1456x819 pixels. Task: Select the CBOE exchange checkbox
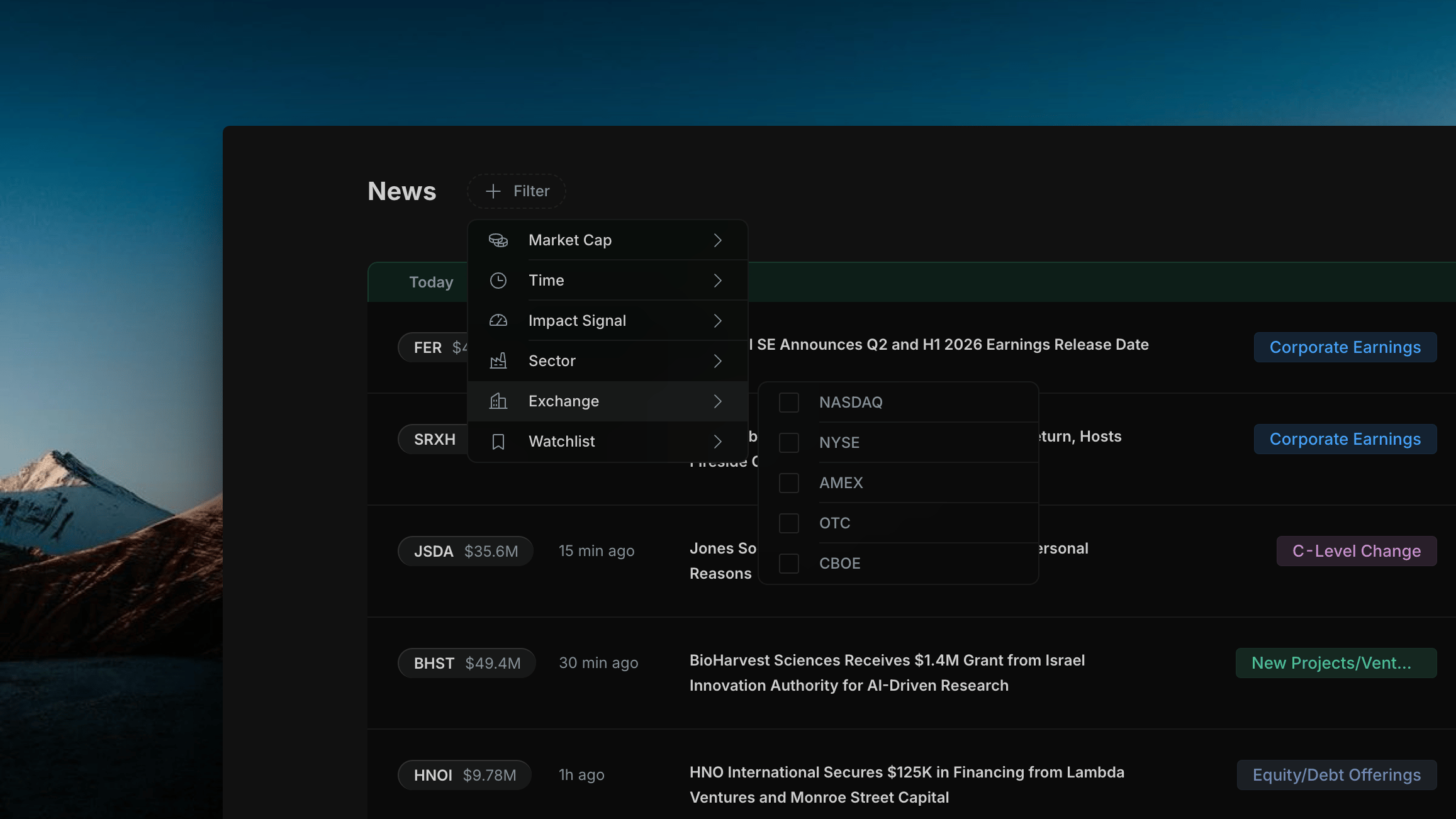pos(789,564)
